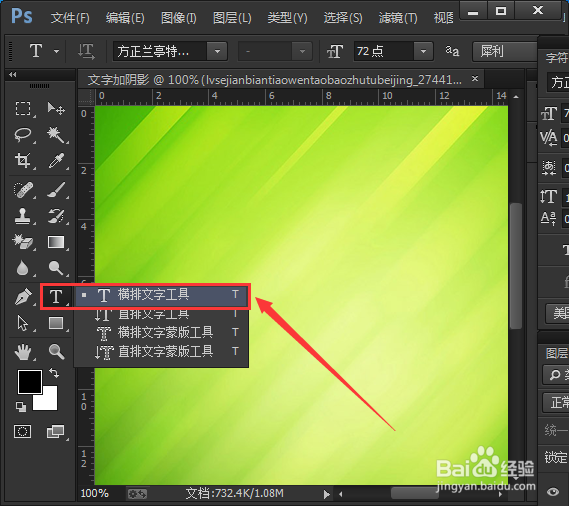
Task: Click the 72 点 font size field
Action: click(384, 51)
